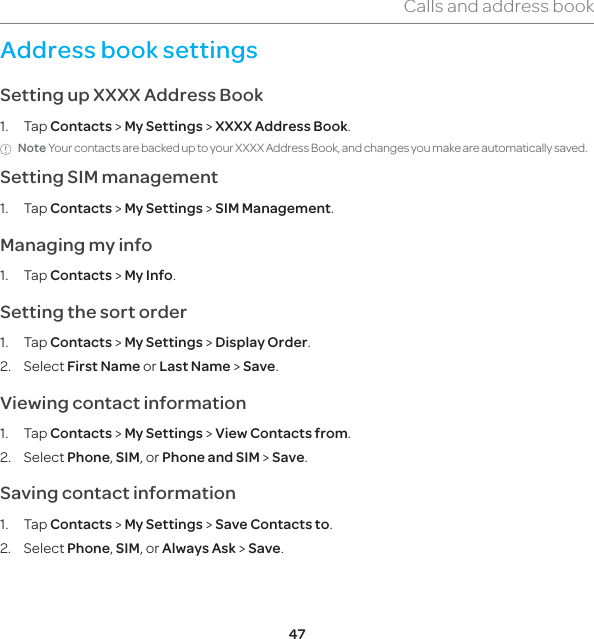Screen dimensions: 594x639
Task: Click the 'Address book settings' title
Action: click(129, 51)
